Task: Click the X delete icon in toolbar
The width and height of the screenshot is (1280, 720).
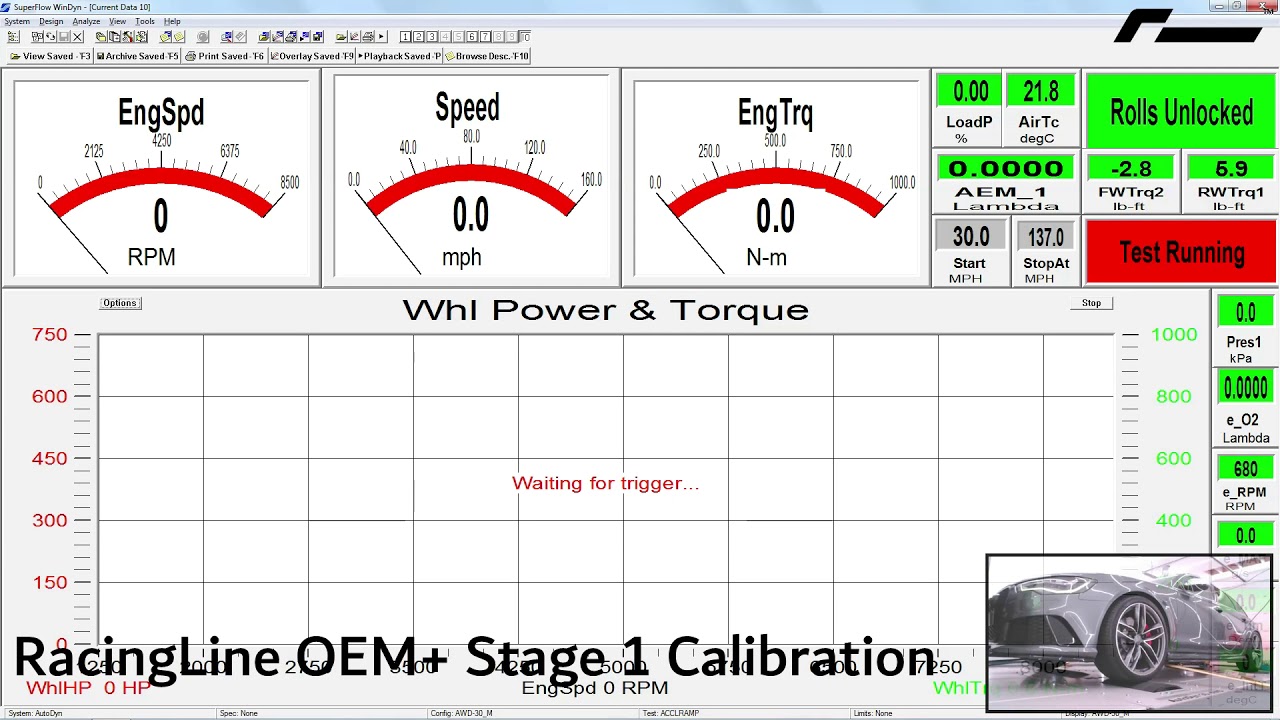Action: (x=78, y=37)
